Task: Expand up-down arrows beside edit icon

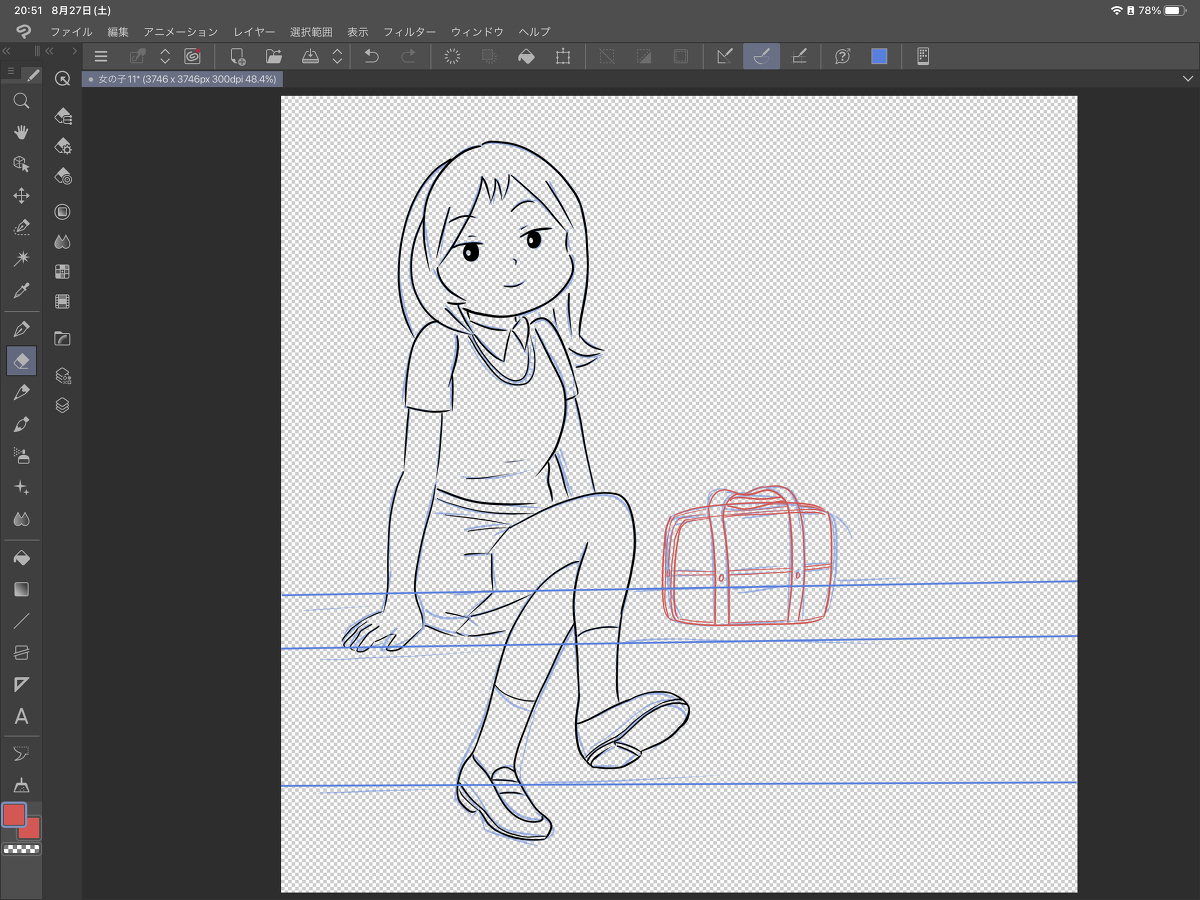Action: tap(165, 57)
